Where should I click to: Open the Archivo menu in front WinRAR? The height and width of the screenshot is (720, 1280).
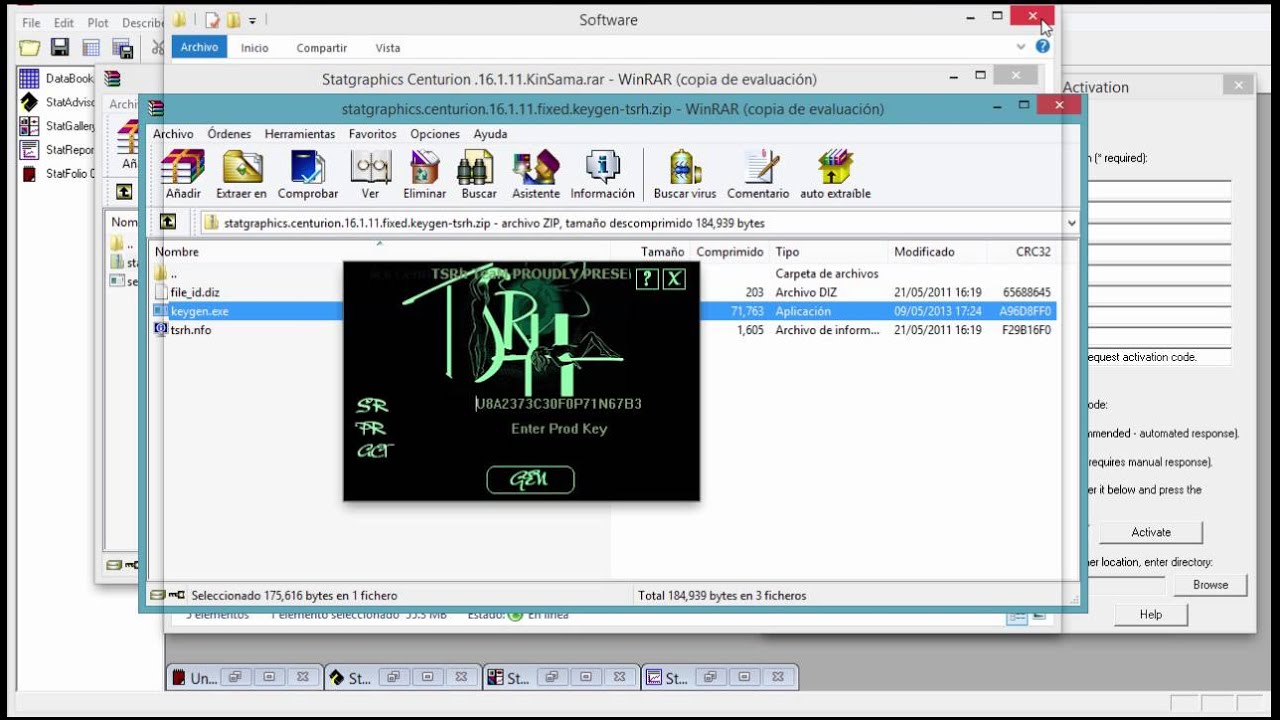[173, 134]
